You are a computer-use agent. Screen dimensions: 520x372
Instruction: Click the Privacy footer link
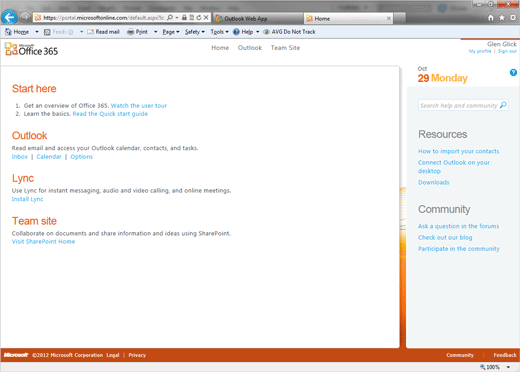pyautogui.click(x=137, y=355)
